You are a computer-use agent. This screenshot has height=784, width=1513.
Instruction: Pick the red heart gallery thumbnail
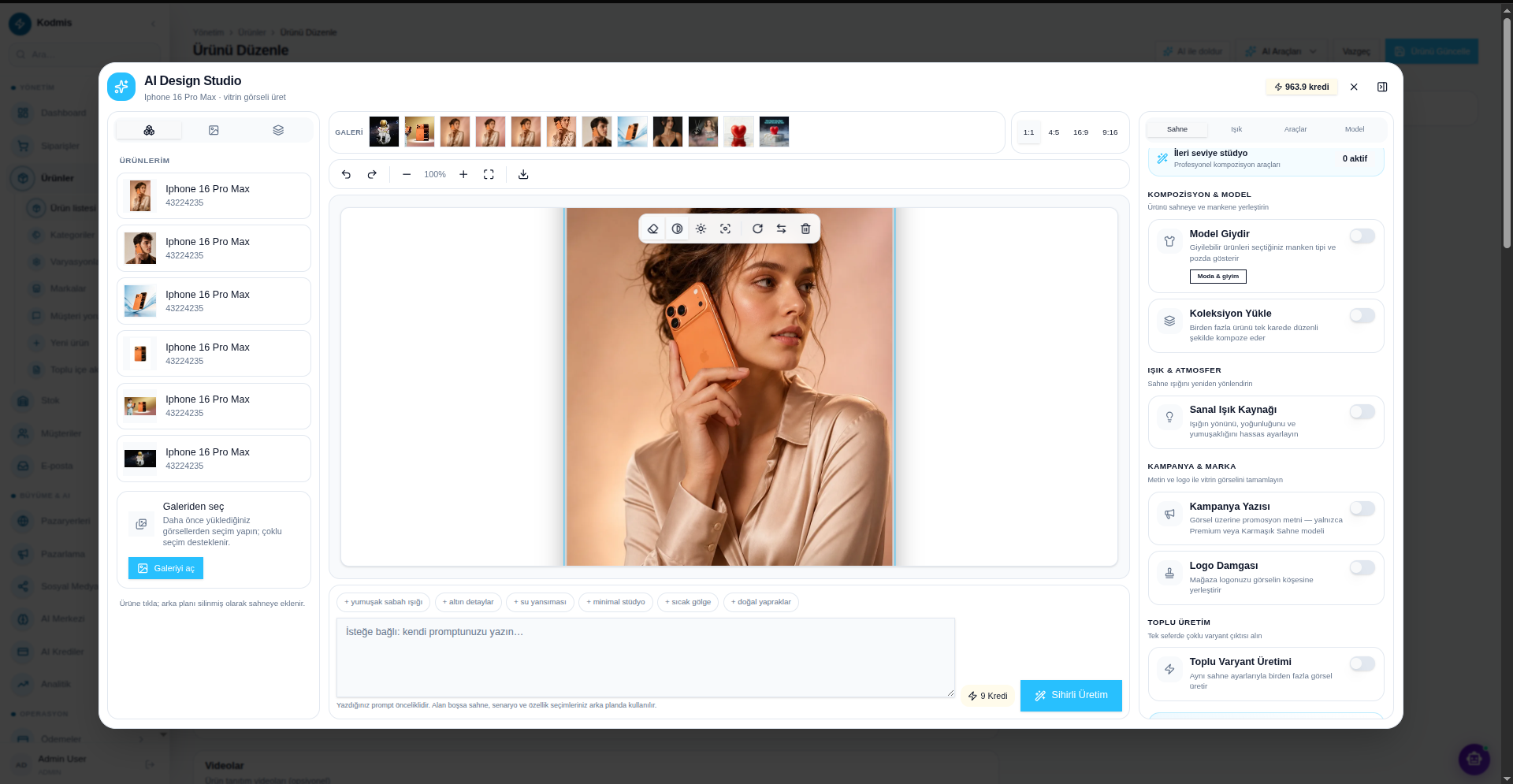tap(738, 132)
